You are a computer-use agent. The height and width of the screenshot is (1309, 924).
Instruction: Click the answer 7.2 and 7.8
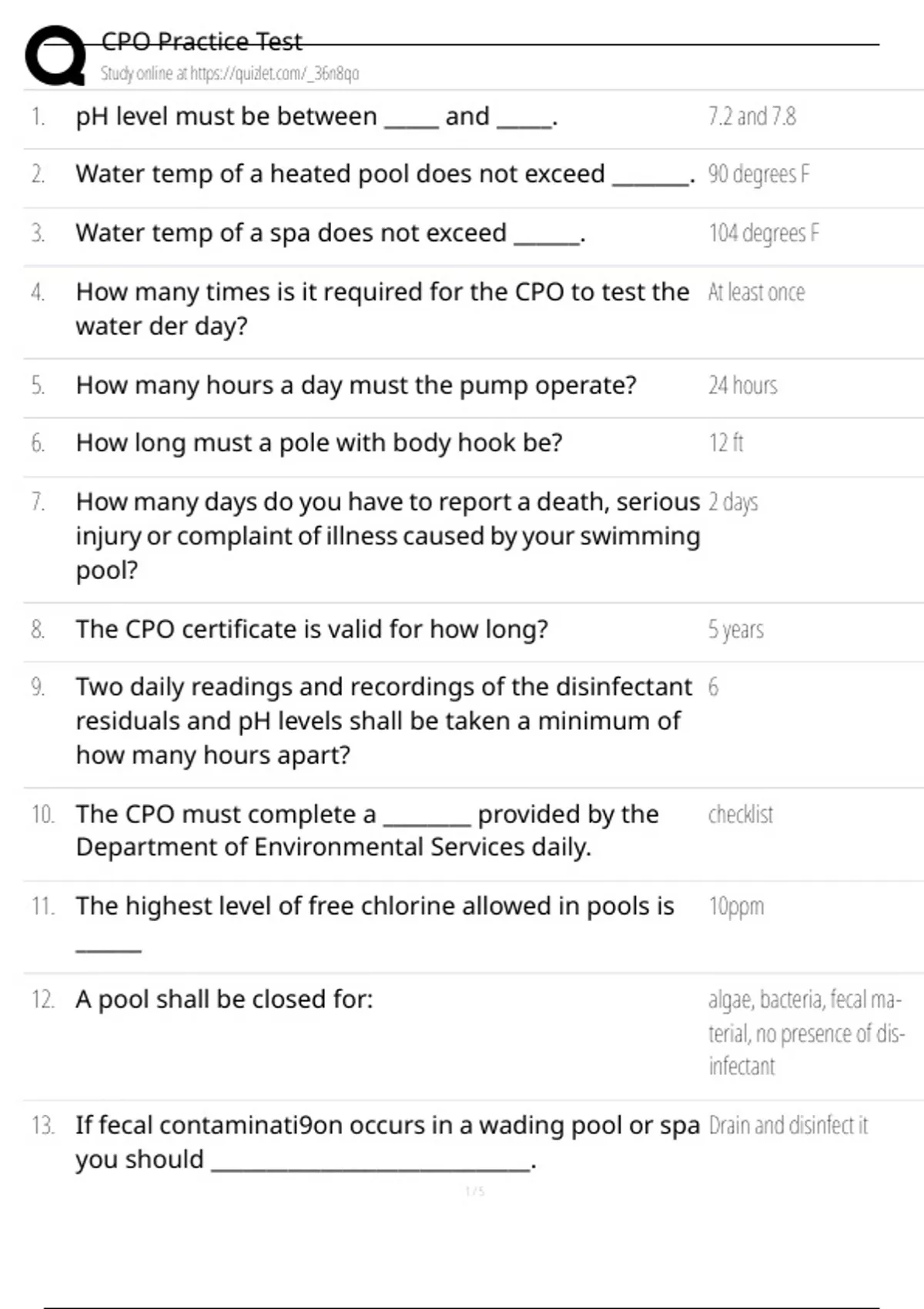tap(752, 116)
